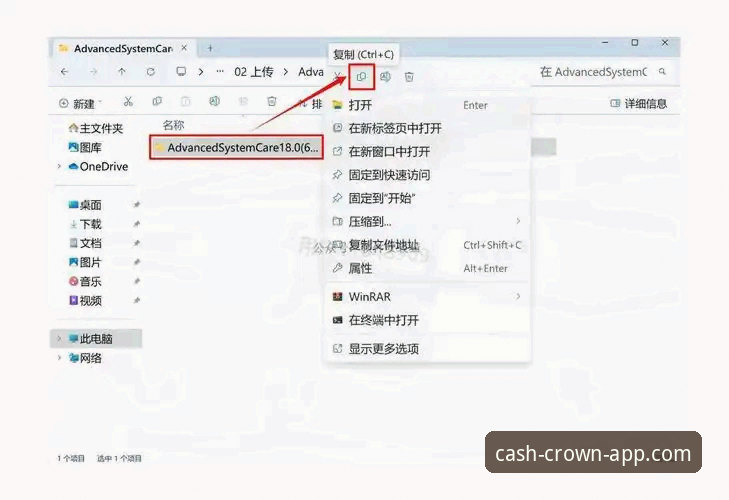Open the 排序 sort dropdown

311,104
